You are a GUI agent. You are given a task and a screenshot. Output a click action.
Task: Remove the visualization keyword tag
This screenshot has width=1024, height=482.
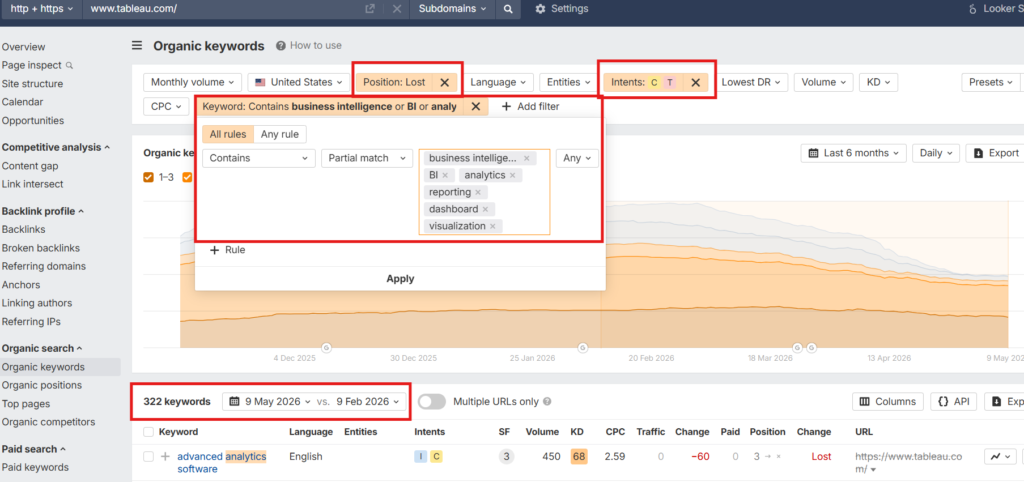pyautogui.click(x=492, y=227)
